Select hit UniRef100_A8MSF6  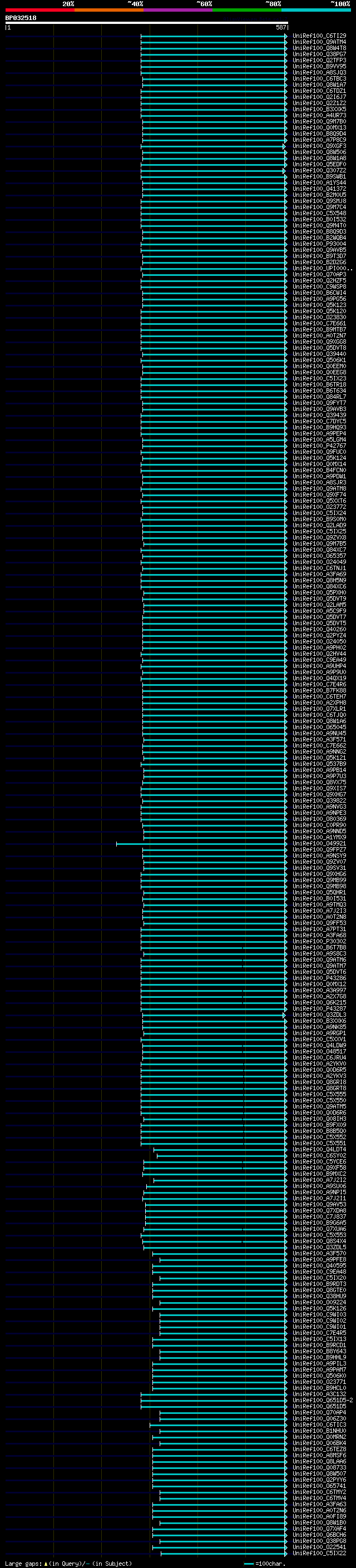[319, 1456]
